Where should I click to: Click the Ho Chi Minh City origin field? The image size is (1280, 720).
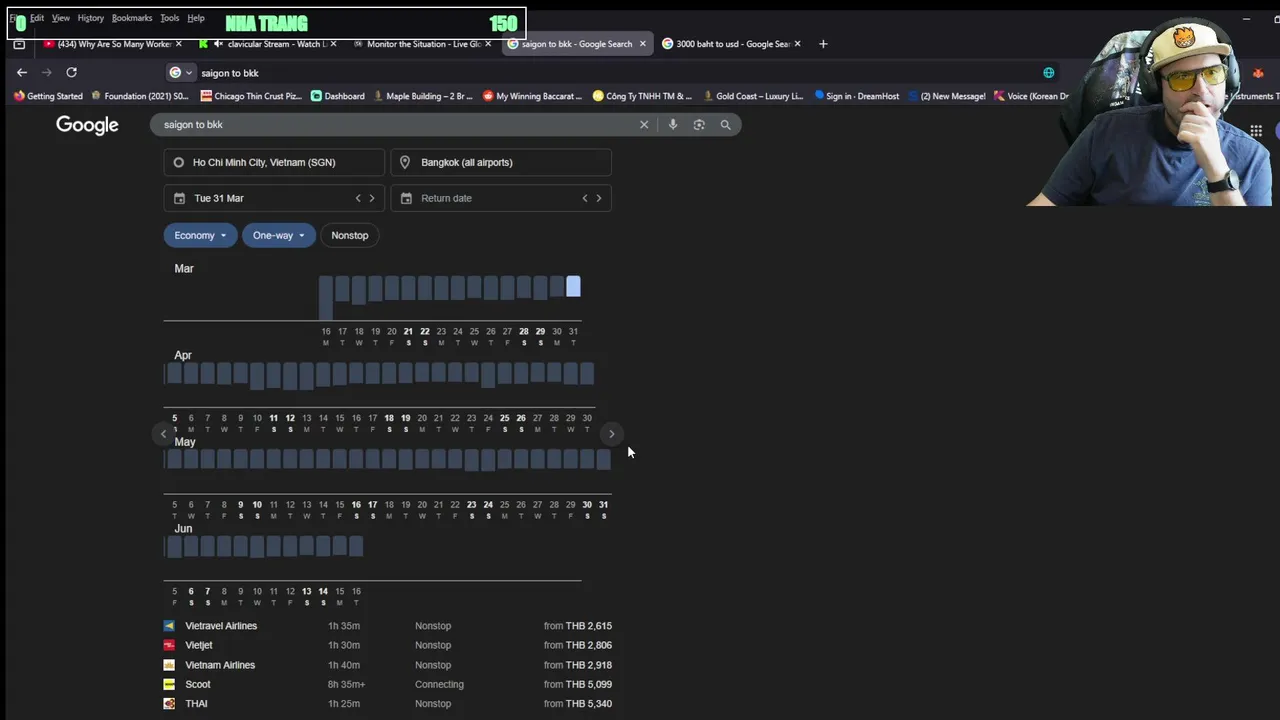[x=274, y=162]
